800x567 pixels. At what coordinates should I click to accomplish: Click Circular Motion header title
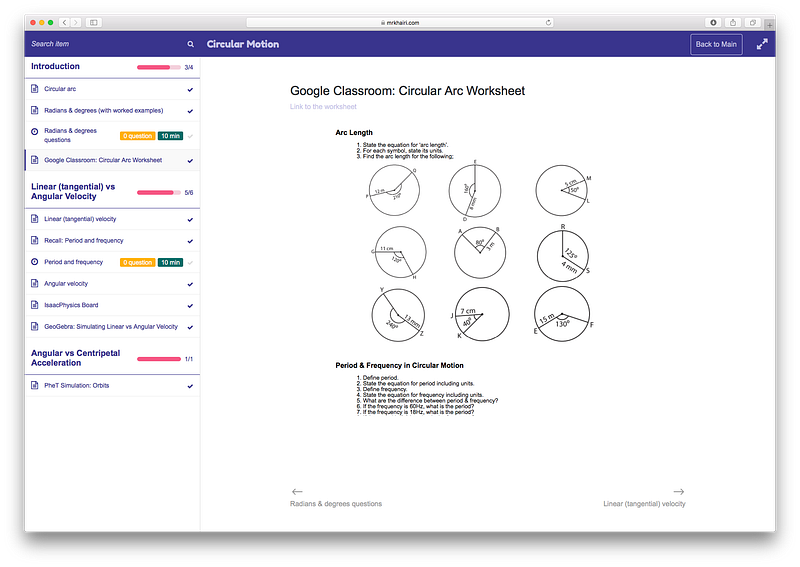243,44
